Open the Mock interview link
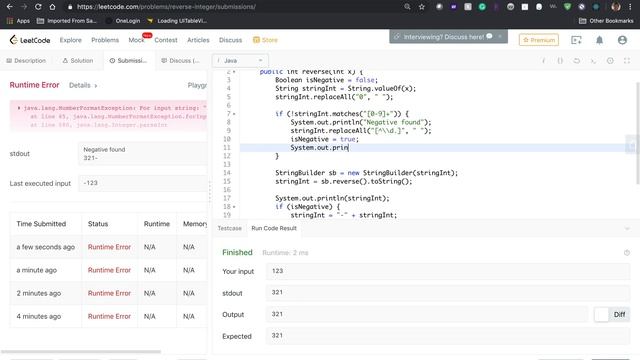The width and height of the screenshot is (640, 360). (x=136, y=40)
